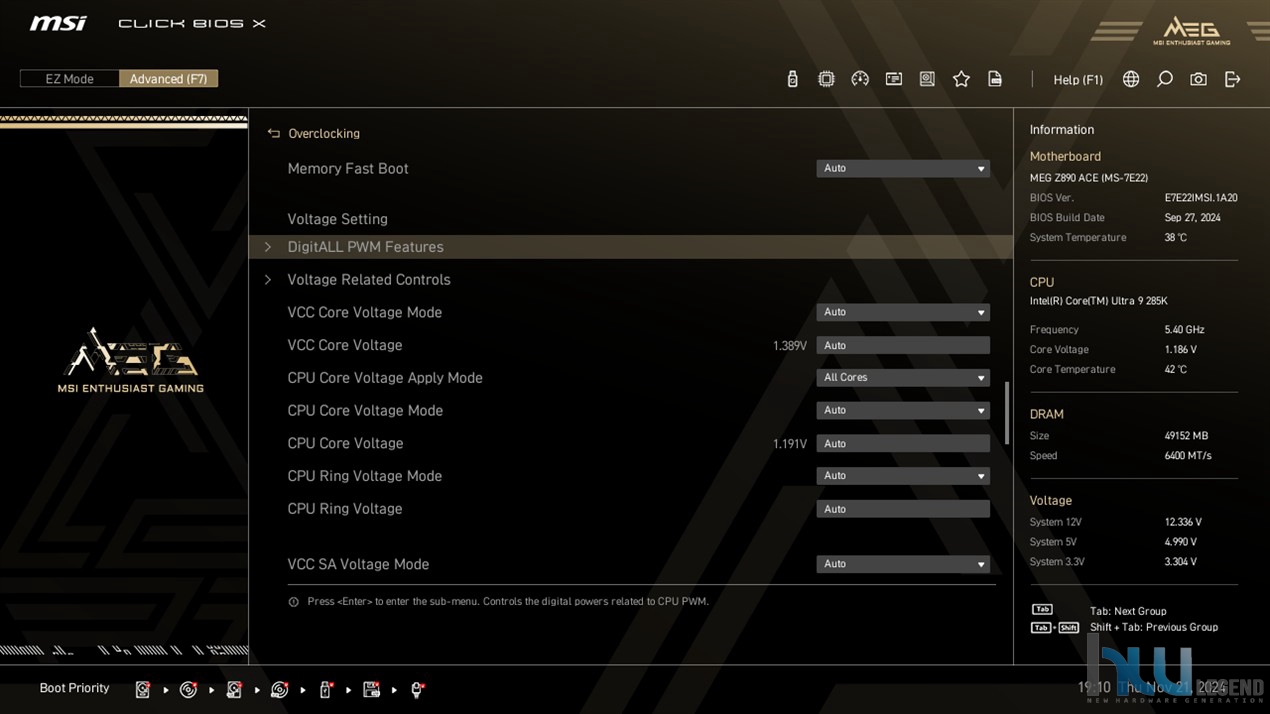Open CPU Core Voltage Apply Mode dropdown

903,378
